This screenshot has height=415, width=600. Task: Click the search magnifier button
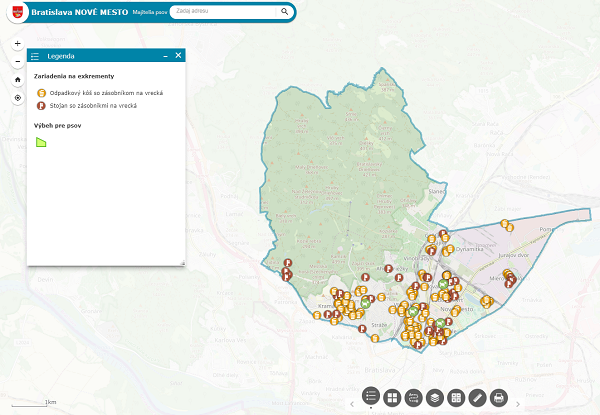[285, 13]
